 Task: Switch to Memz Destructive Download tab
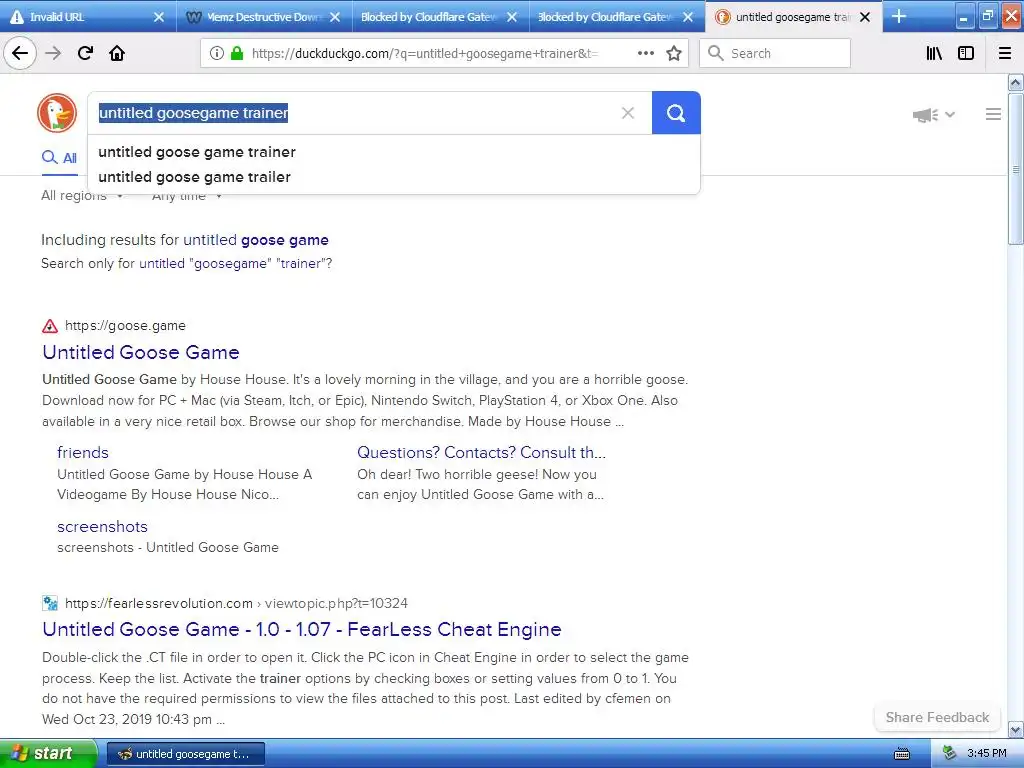(264, 17)
